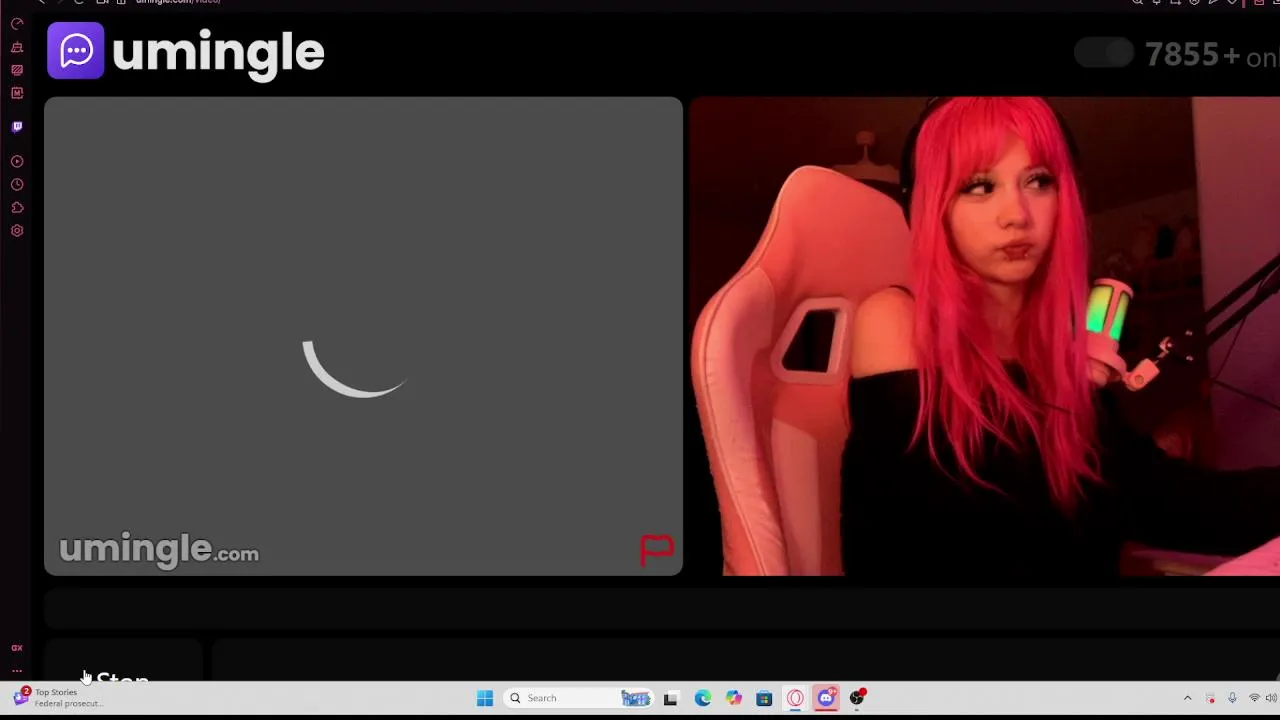Open Extensions puzzle icon in the sidebar
This screenshot has height=720, width=1280.
[x=17, y=207]
